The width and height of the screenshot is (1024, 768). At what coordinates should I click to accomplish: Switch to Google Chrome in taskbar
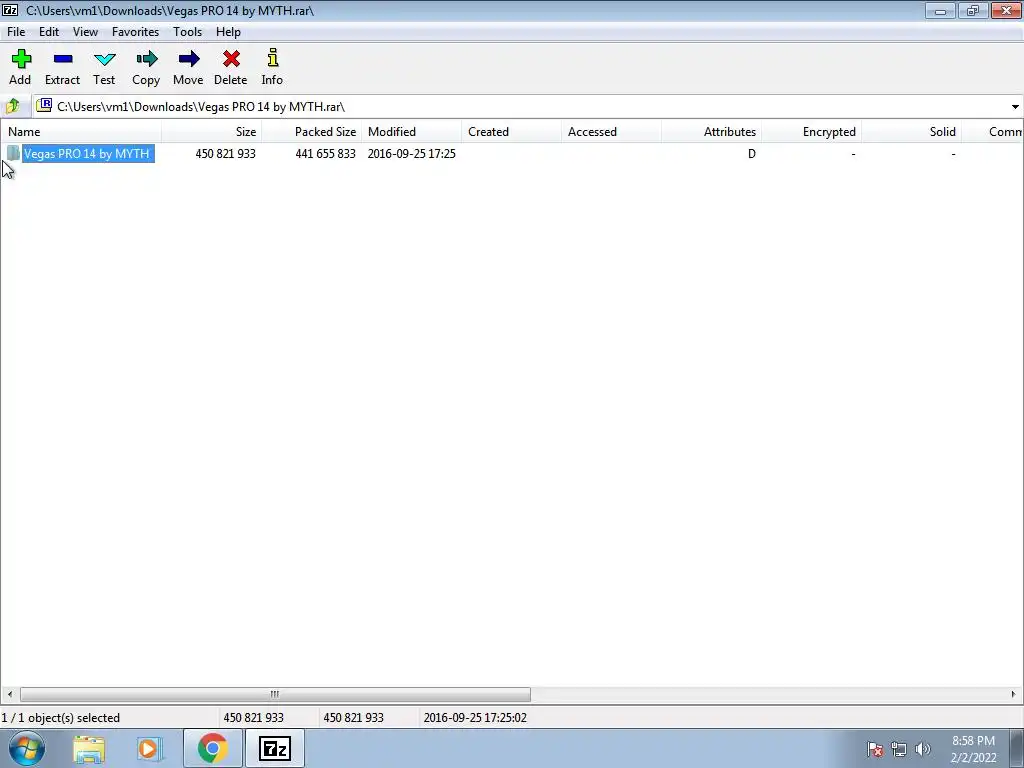click(x=213, y=748)
